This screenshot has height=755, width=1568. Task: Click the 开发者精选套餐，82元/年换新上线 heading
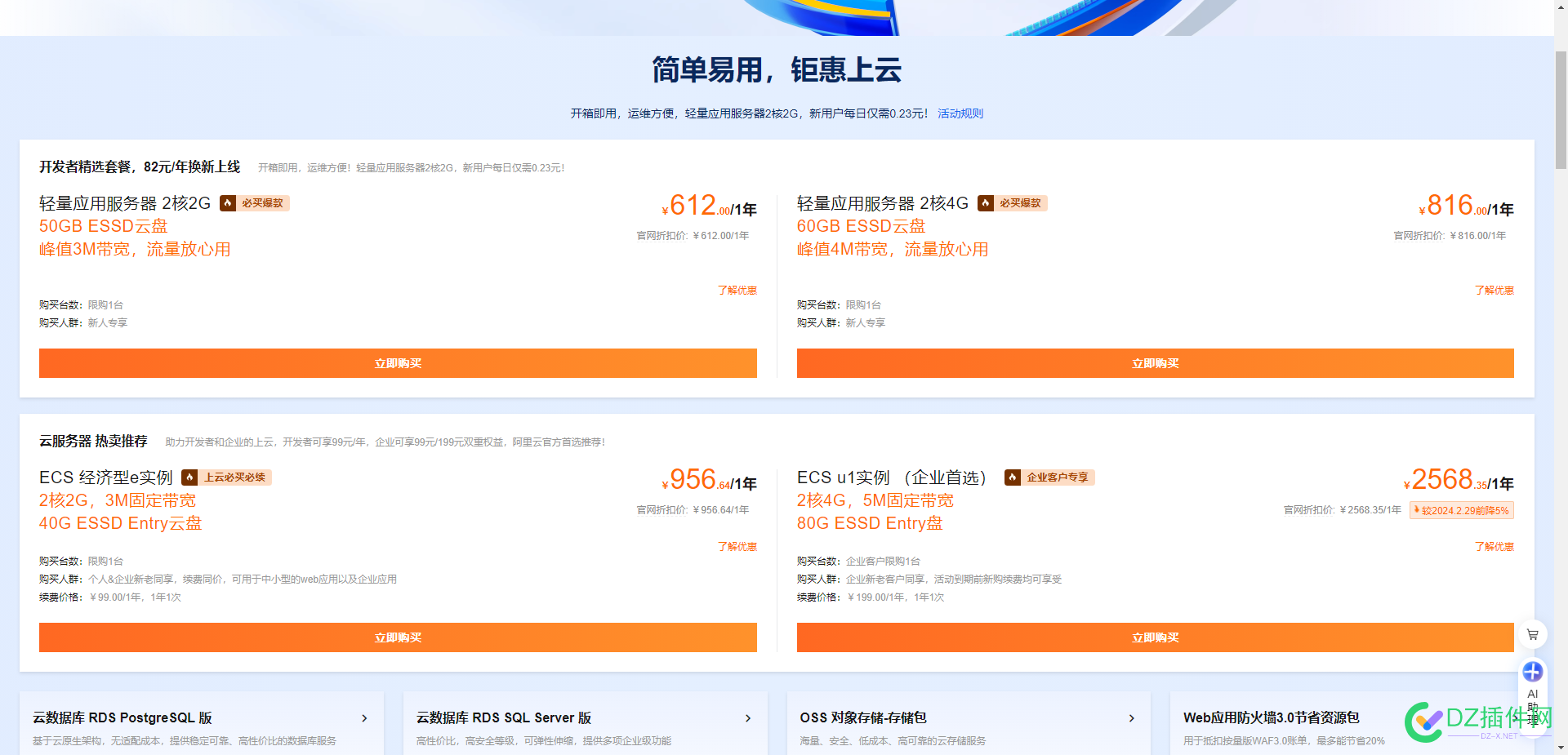point(140,167)
